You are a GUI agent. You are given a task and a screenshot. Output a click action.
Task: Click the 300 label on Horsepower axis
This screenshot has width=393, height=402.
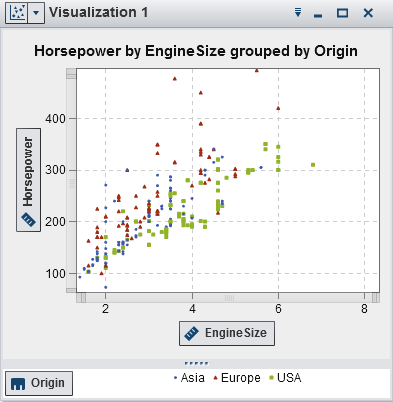(55, 170)
